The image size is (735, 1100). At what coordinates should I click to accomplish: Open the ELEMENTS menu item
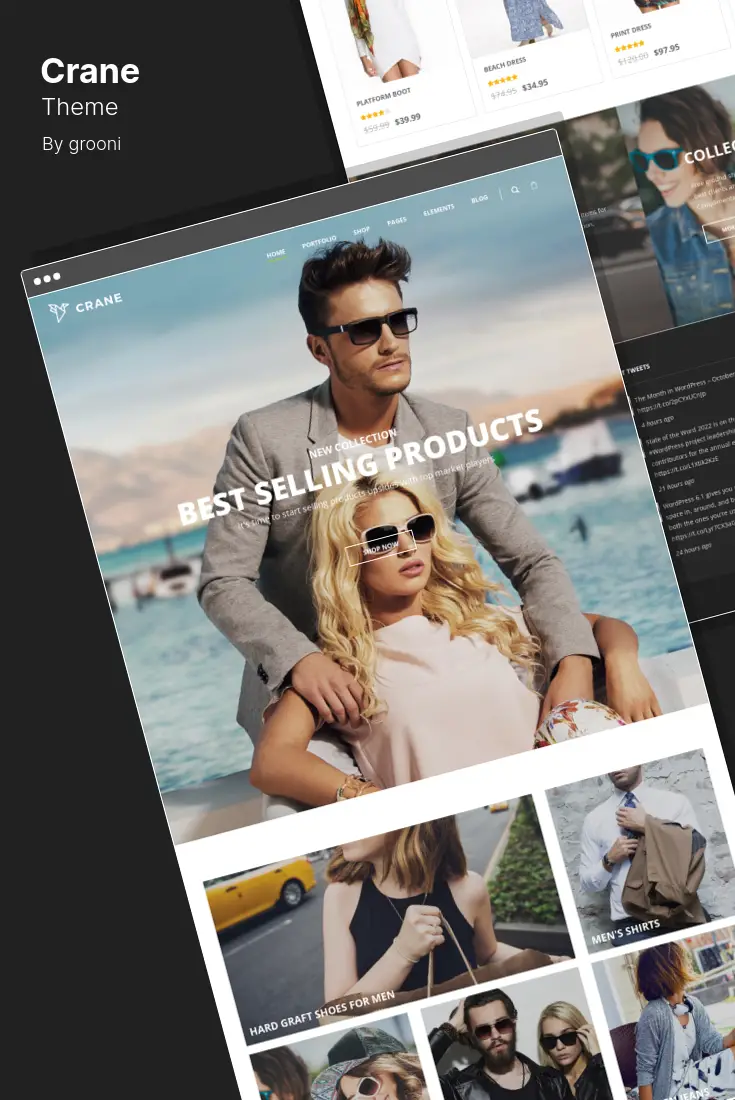(x=438, y=210)
